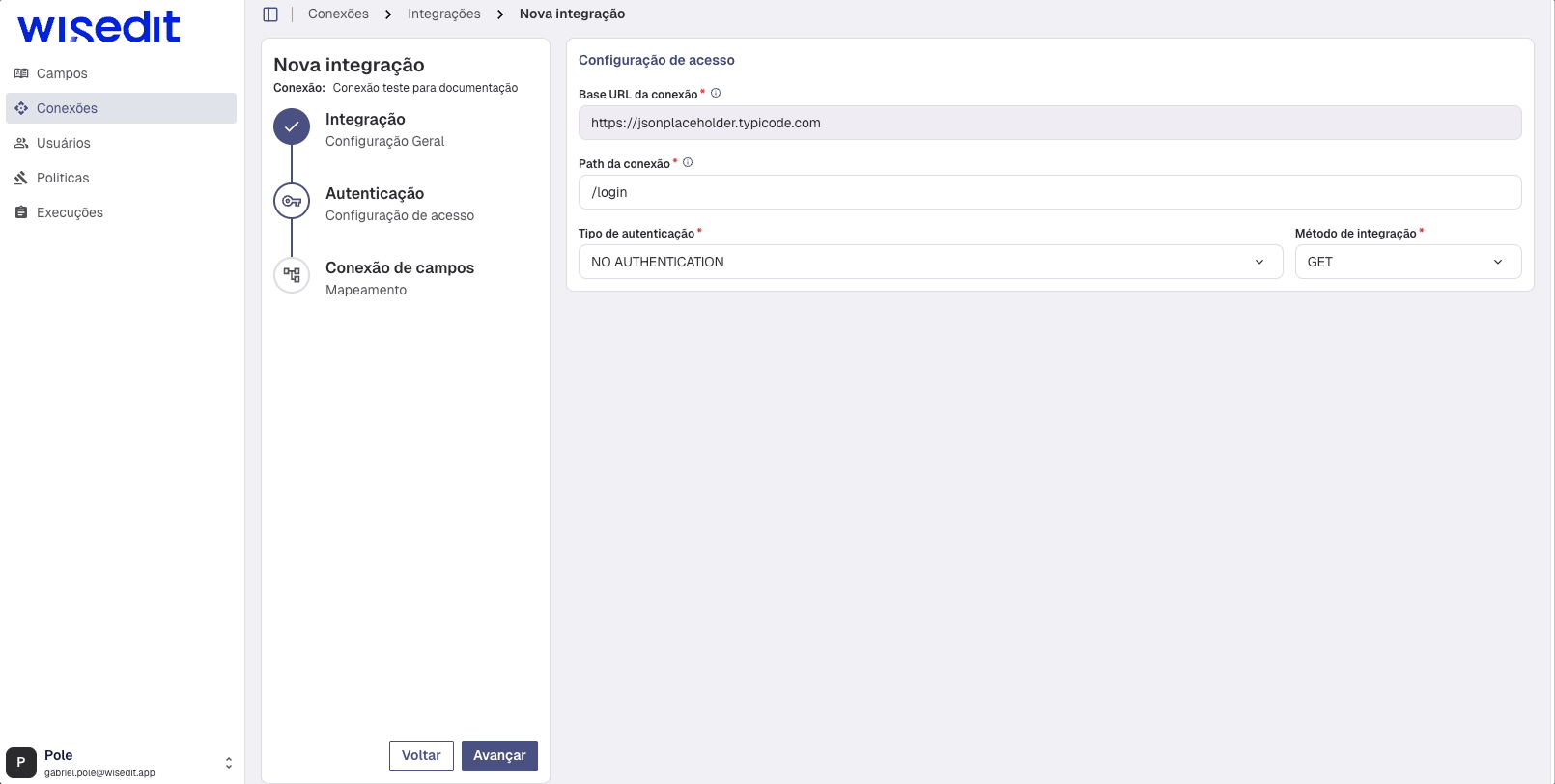1555x784 pixels.
Task: Open Conexões in the sidebar menu
Action: pyautogui.click(x=67, y=108)
